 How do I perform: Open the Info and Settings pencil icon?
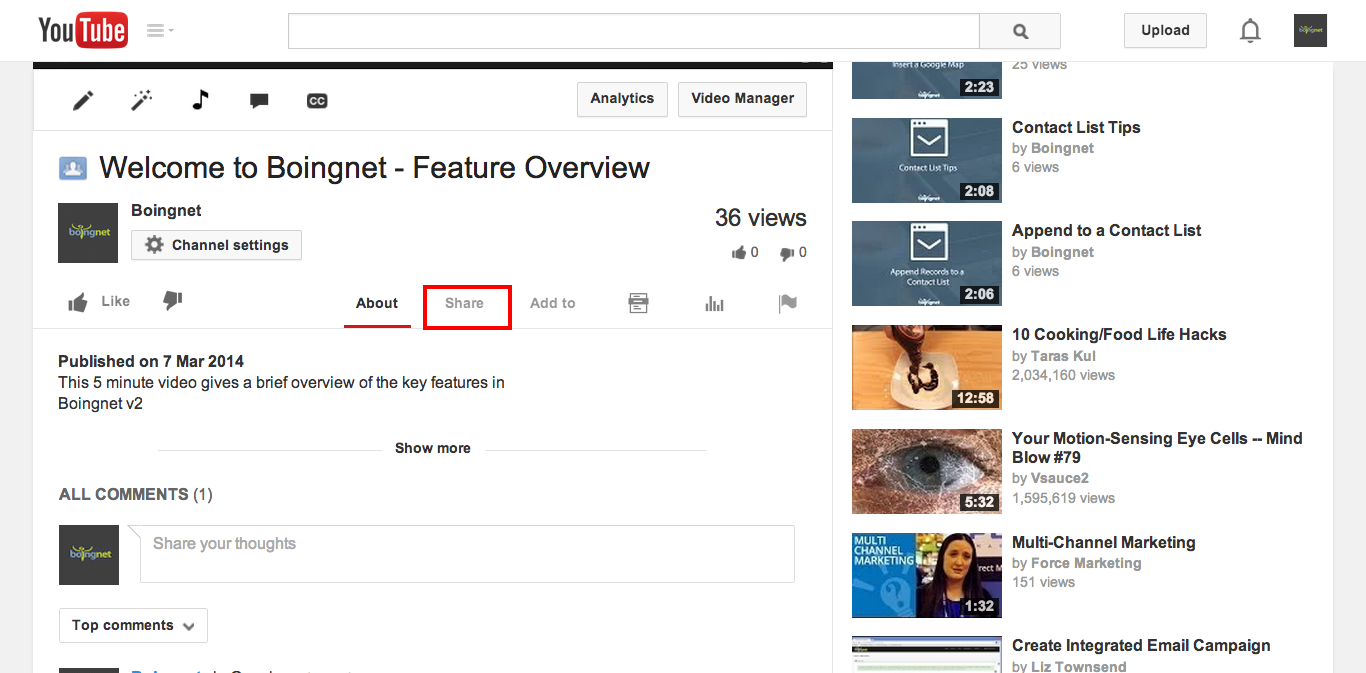[83, 100]
